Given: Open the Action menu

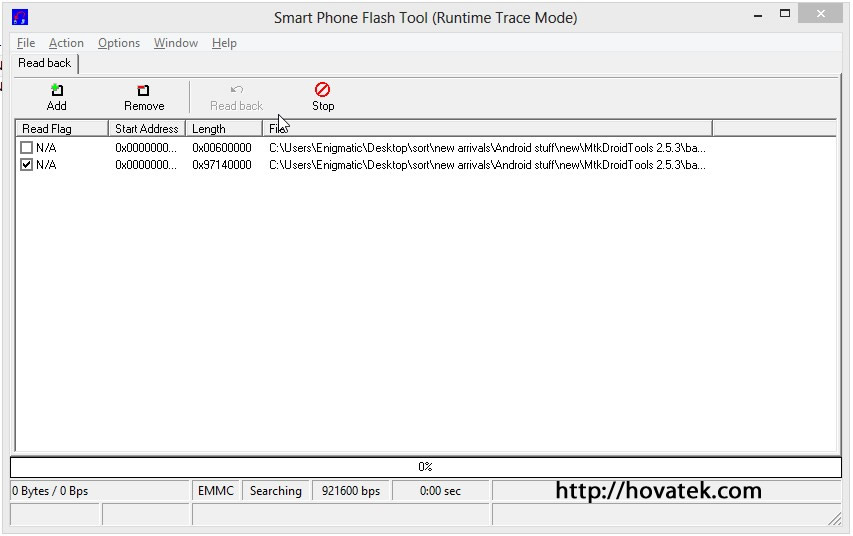Looking at the screenshot, I should click(x=66, y=43).
